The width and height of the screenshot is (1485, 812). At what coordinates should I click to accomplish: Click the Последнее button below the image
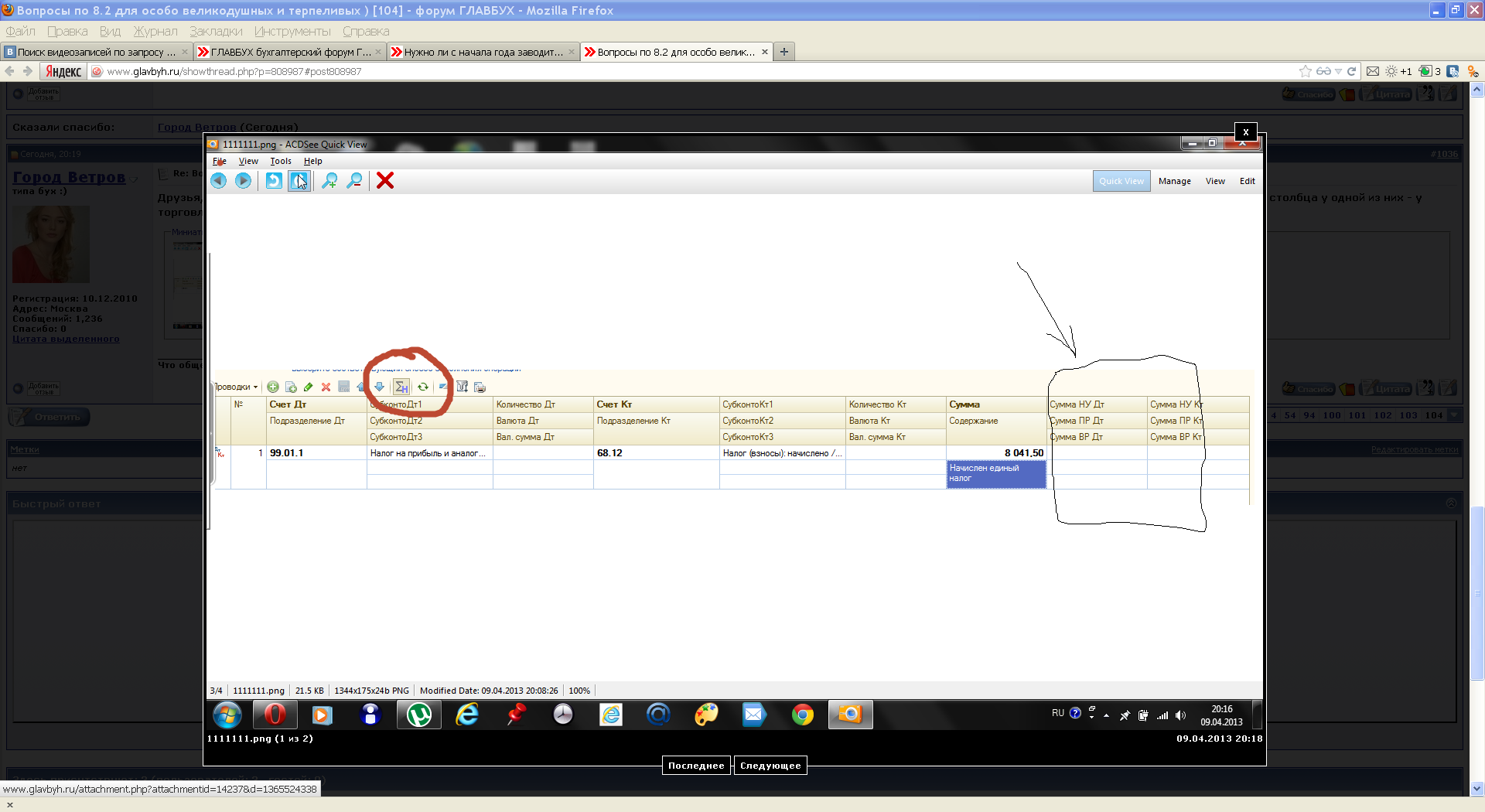coord(696,766)
